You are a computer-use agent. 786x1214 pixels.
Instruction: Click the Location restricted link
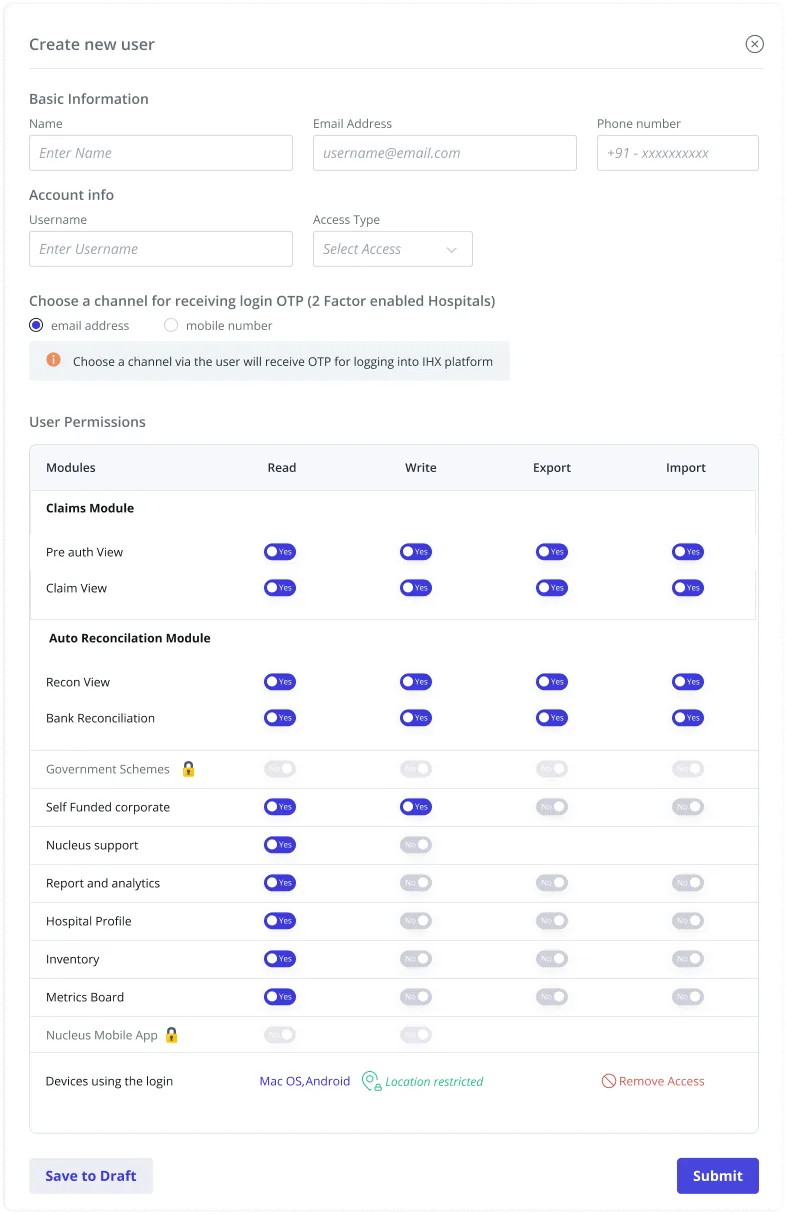tap(434, 1082)
